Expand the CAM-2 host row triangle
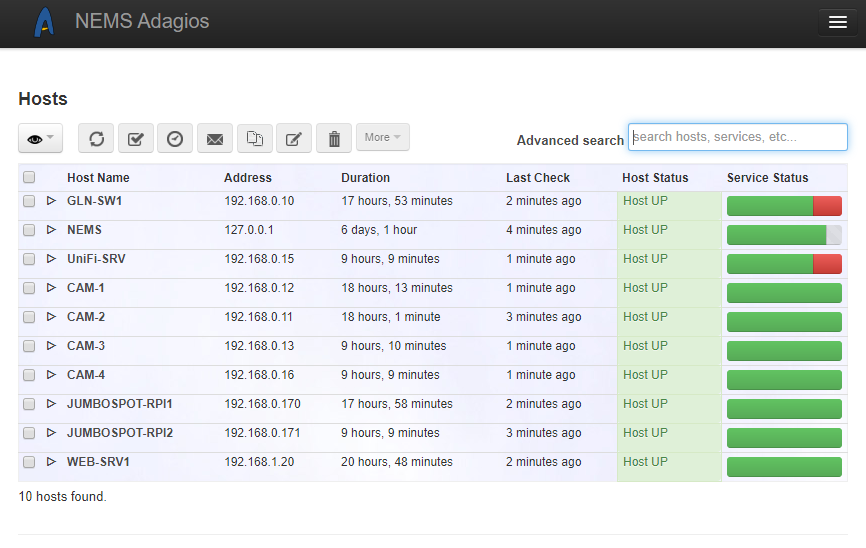Screen dimensions: 866x548 pyautogui.click(x=51, y=317)
